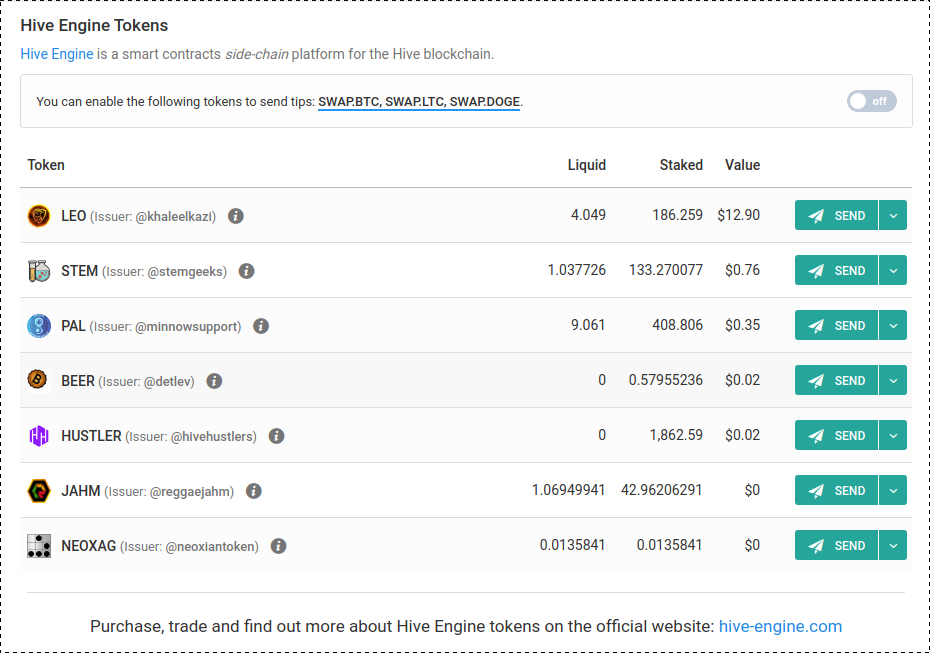The image size is (930, 653).
Task: Show info for the PAL token
Action: point(260,326)
